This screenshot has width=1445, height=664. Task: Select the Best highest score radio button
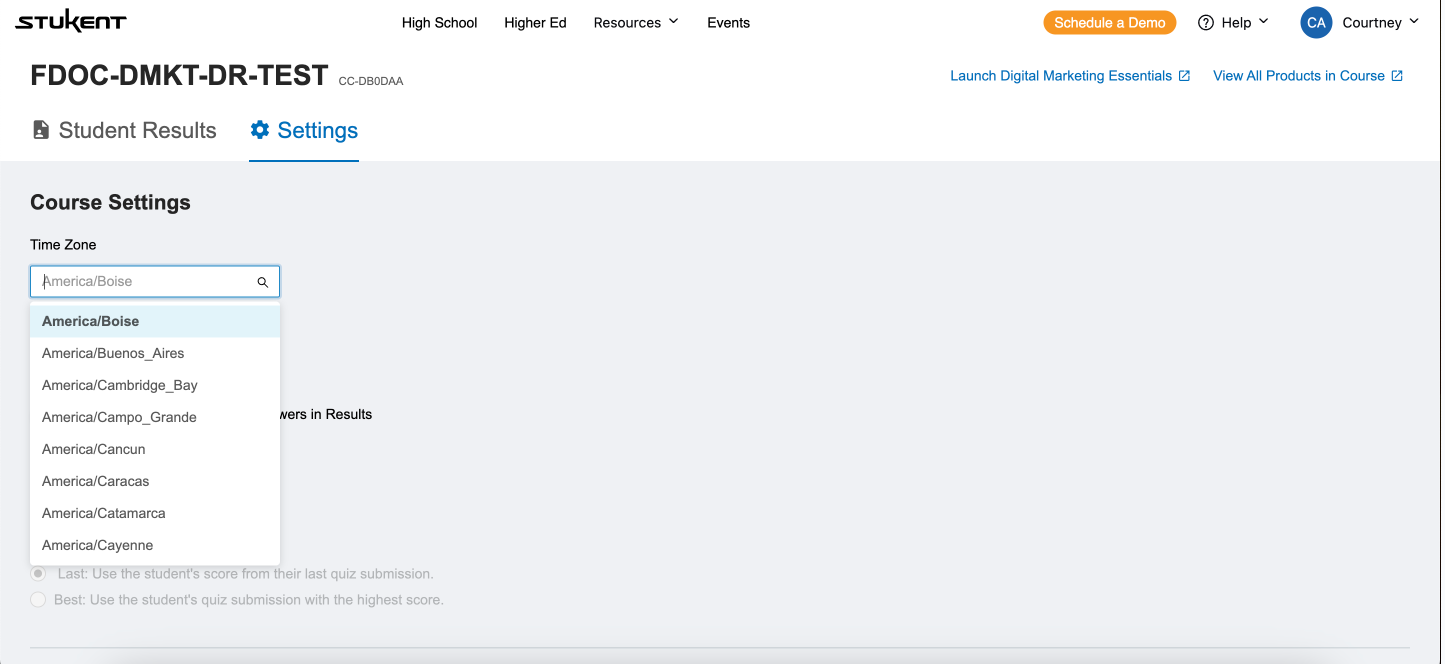[x=38, y=600]
